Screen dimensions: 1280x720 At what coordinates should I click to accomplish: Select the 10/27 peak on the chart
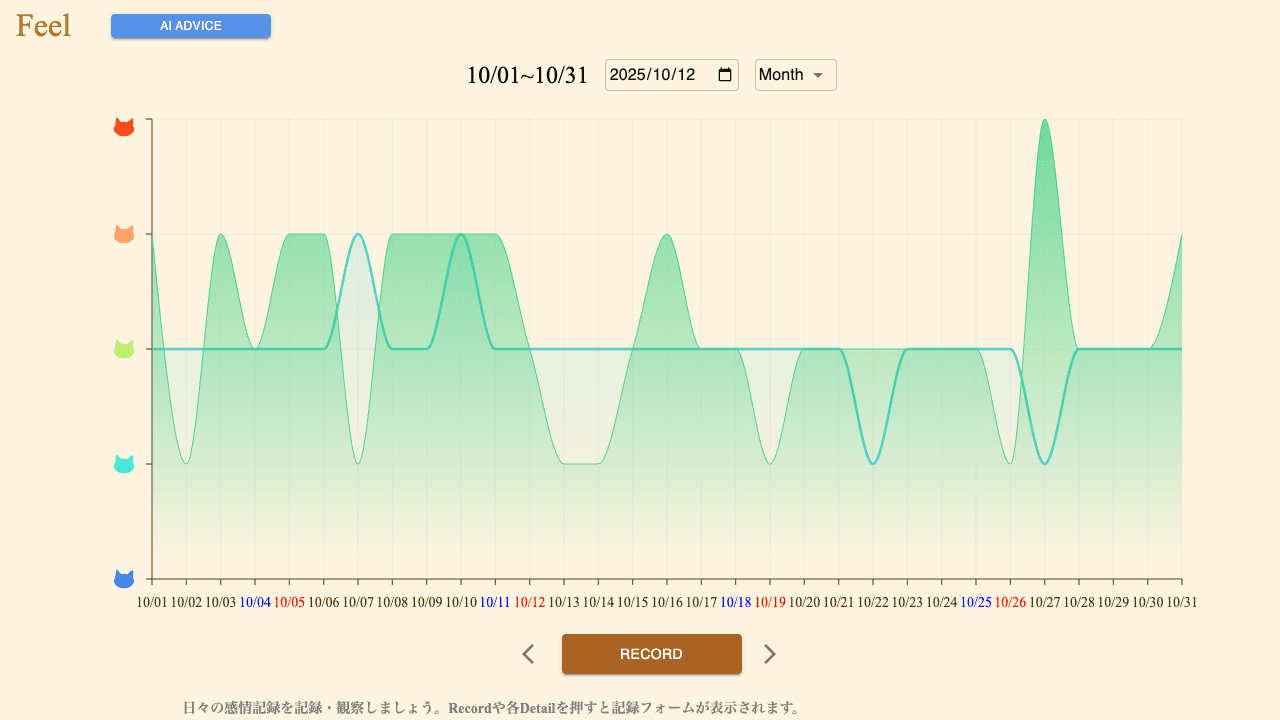[1045, 121]
